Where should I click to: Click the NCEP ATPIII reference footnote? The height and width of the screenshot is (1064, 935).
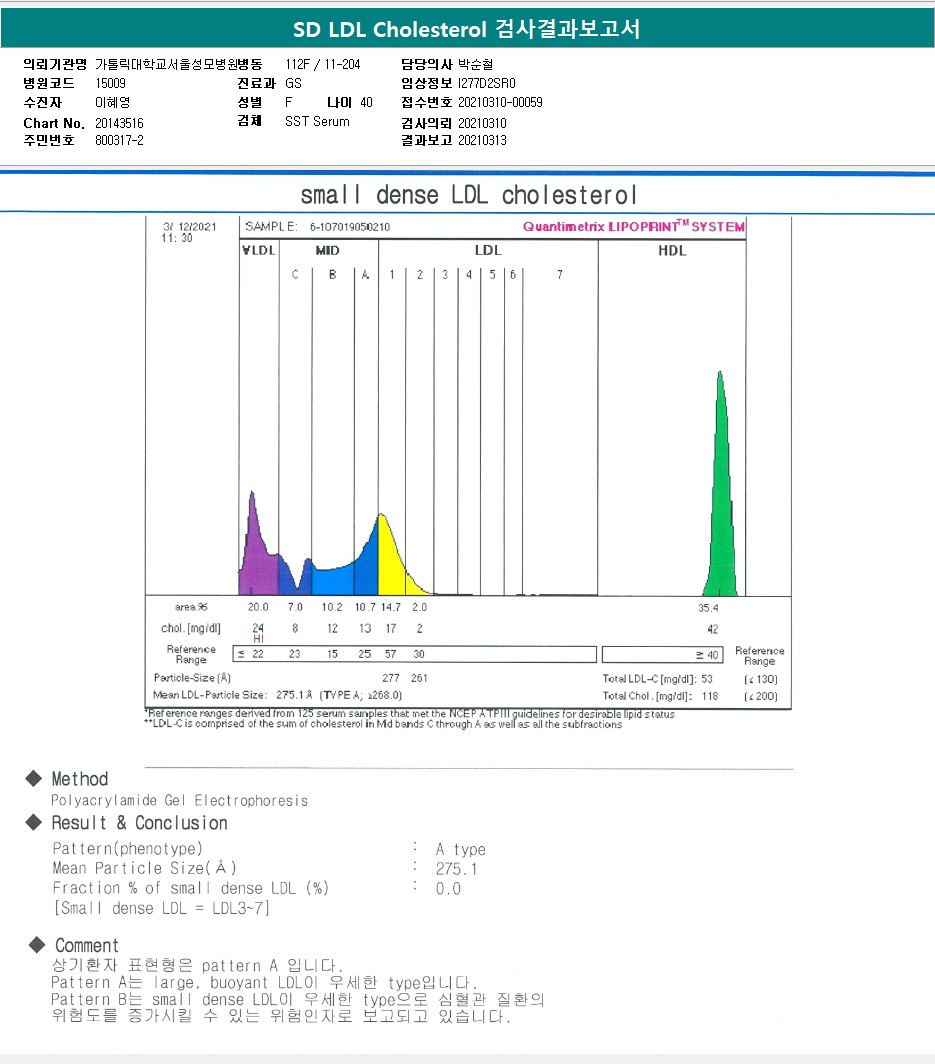(x=410, y=714)
